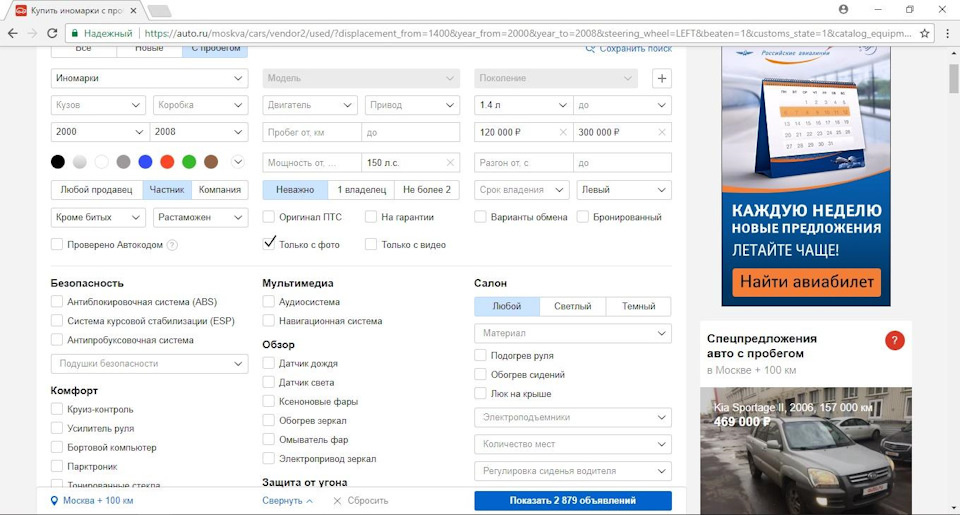This screenshot has height=515, width=960.
Task: Collapse filters with the Свернуть link
Action: point(287,501)
